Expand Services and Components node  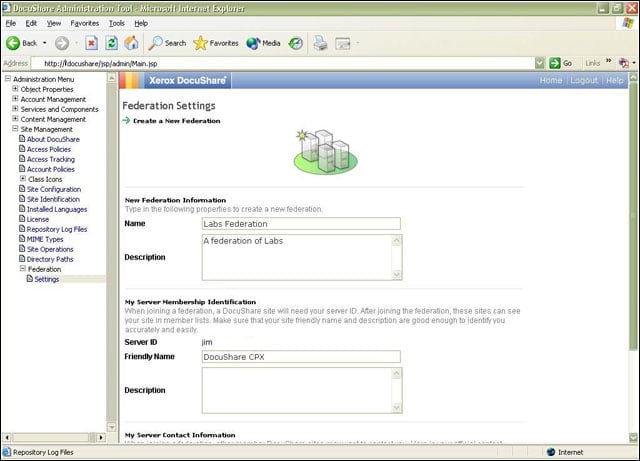[15, 109]
